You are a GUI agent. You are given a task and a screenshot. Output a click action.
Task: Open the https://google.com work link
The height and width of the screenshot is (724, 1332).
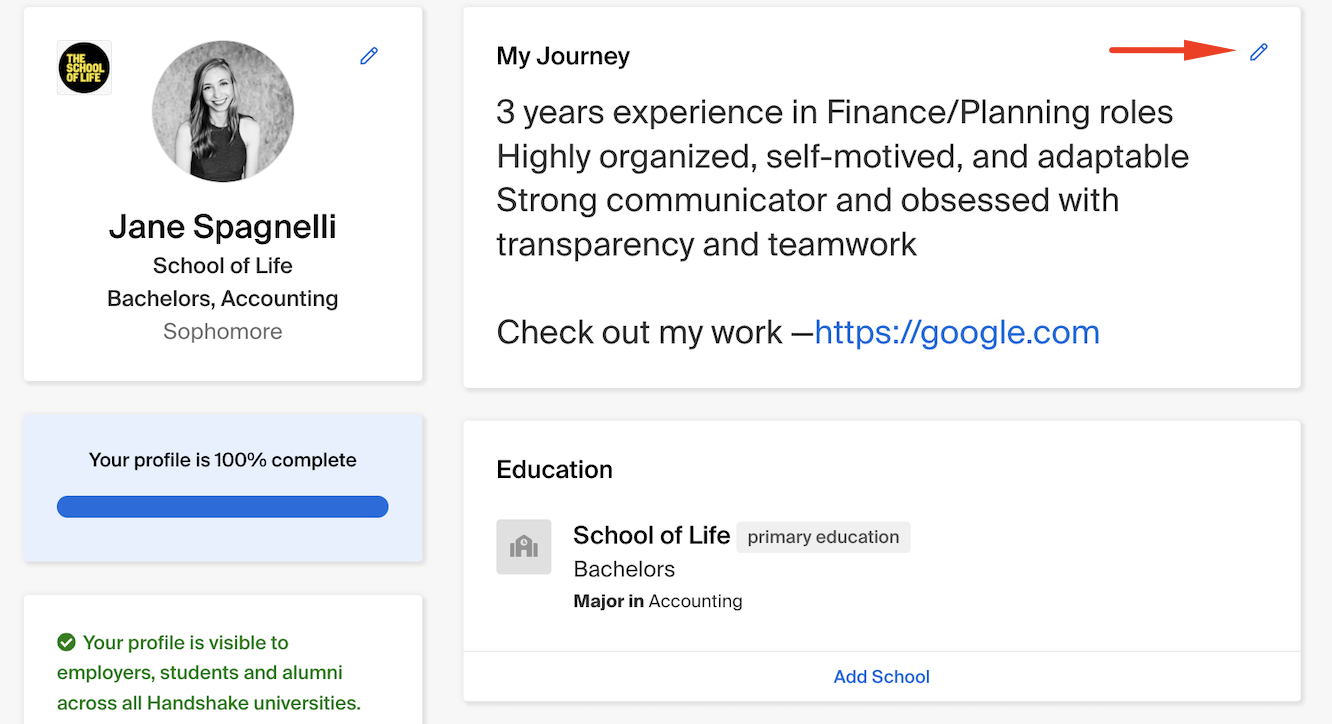click(956, 332)
